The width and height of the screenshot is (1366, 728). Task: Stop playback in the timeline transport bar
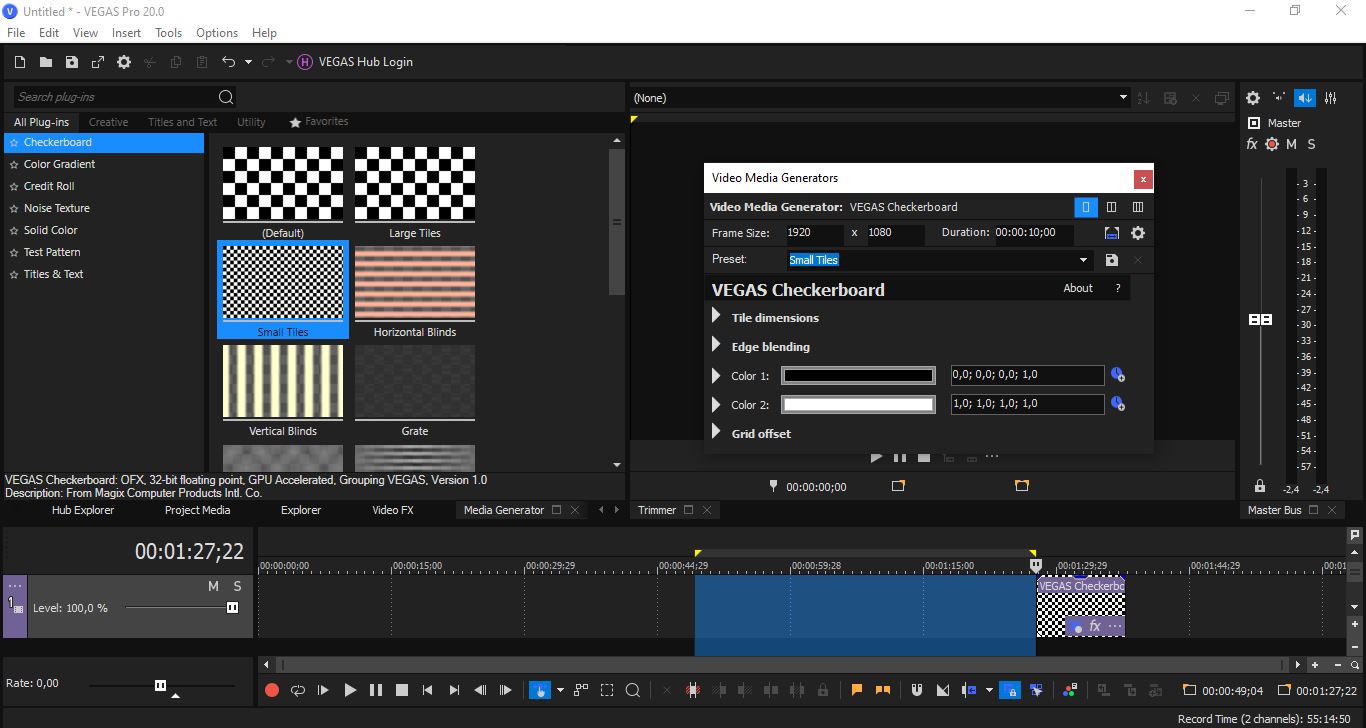tap(402, 690)
